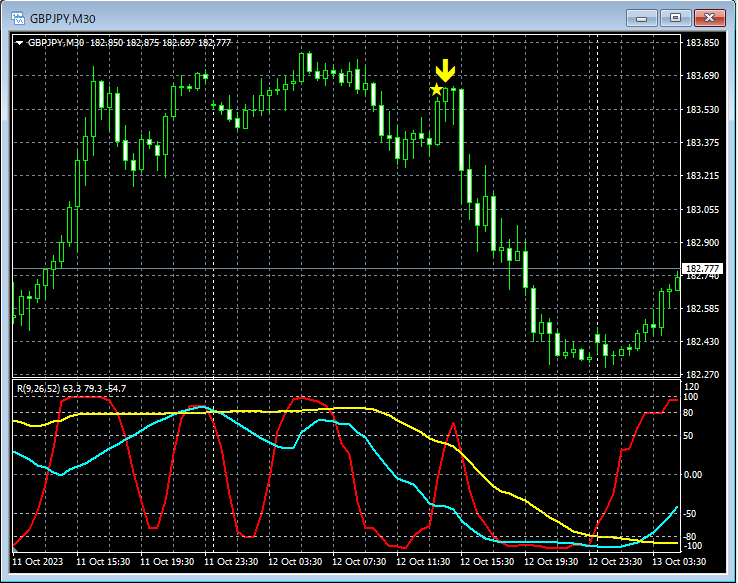Click the 13 Oct 03:30 time label
Screen dimensions: 738x583
[x=679, y=562]
